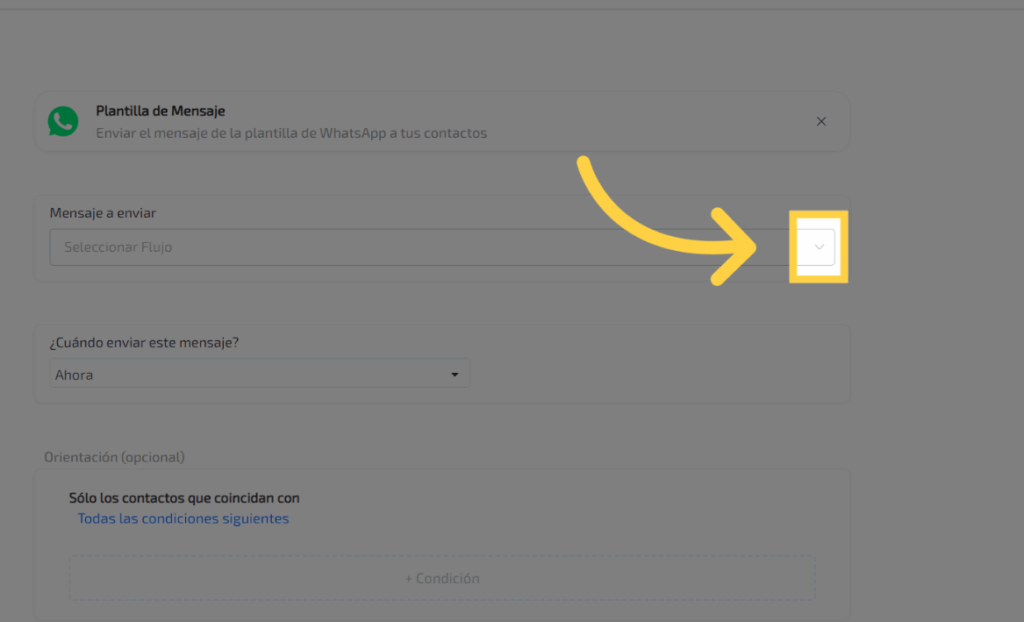Click inside the Seleccionar Flujo field
Viewport: 1024px width, 622px height.
[x=400, y=247]
